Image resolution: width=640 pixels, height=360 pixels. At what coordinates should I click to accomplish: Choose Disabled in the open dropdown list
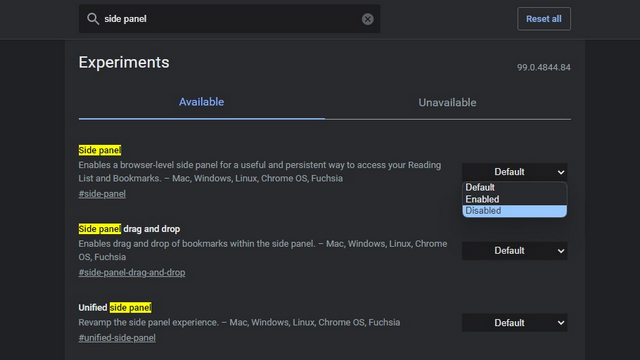[514, 211]
